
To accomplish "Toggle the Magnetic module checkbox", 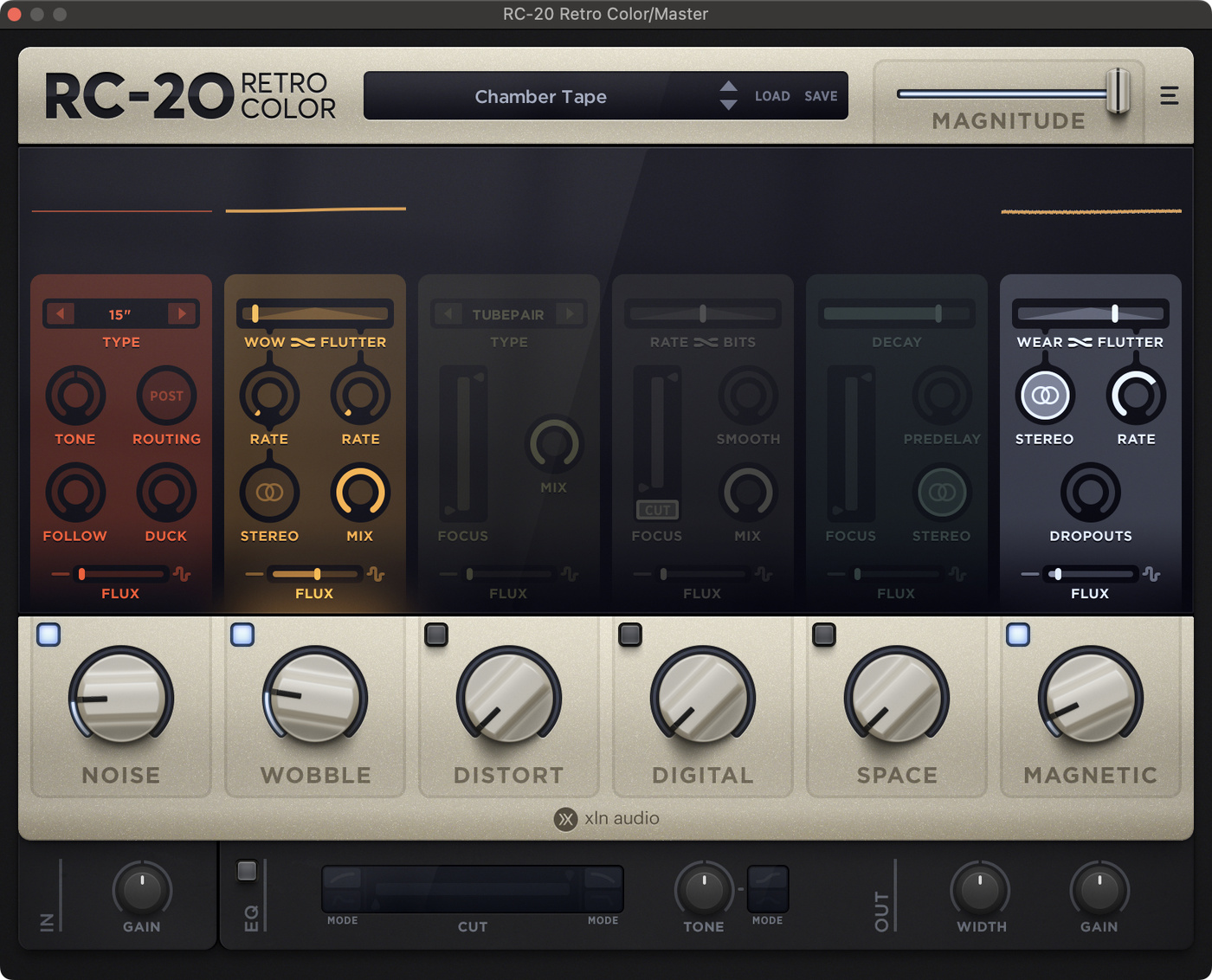I will click(1018, 635).
